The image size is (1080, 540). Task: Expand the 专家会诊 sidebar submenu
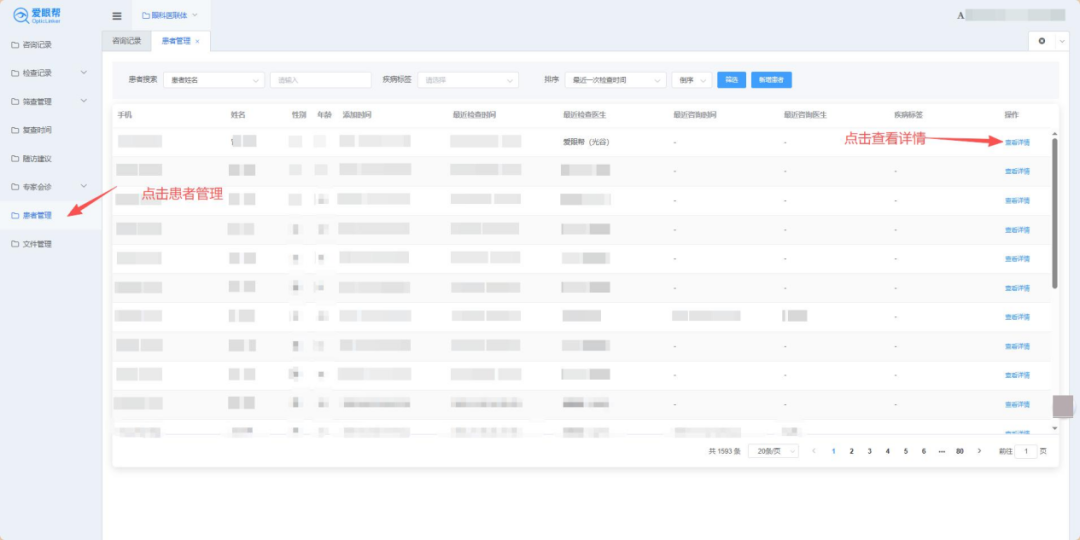pyautogui.click(x=83, y=187)
